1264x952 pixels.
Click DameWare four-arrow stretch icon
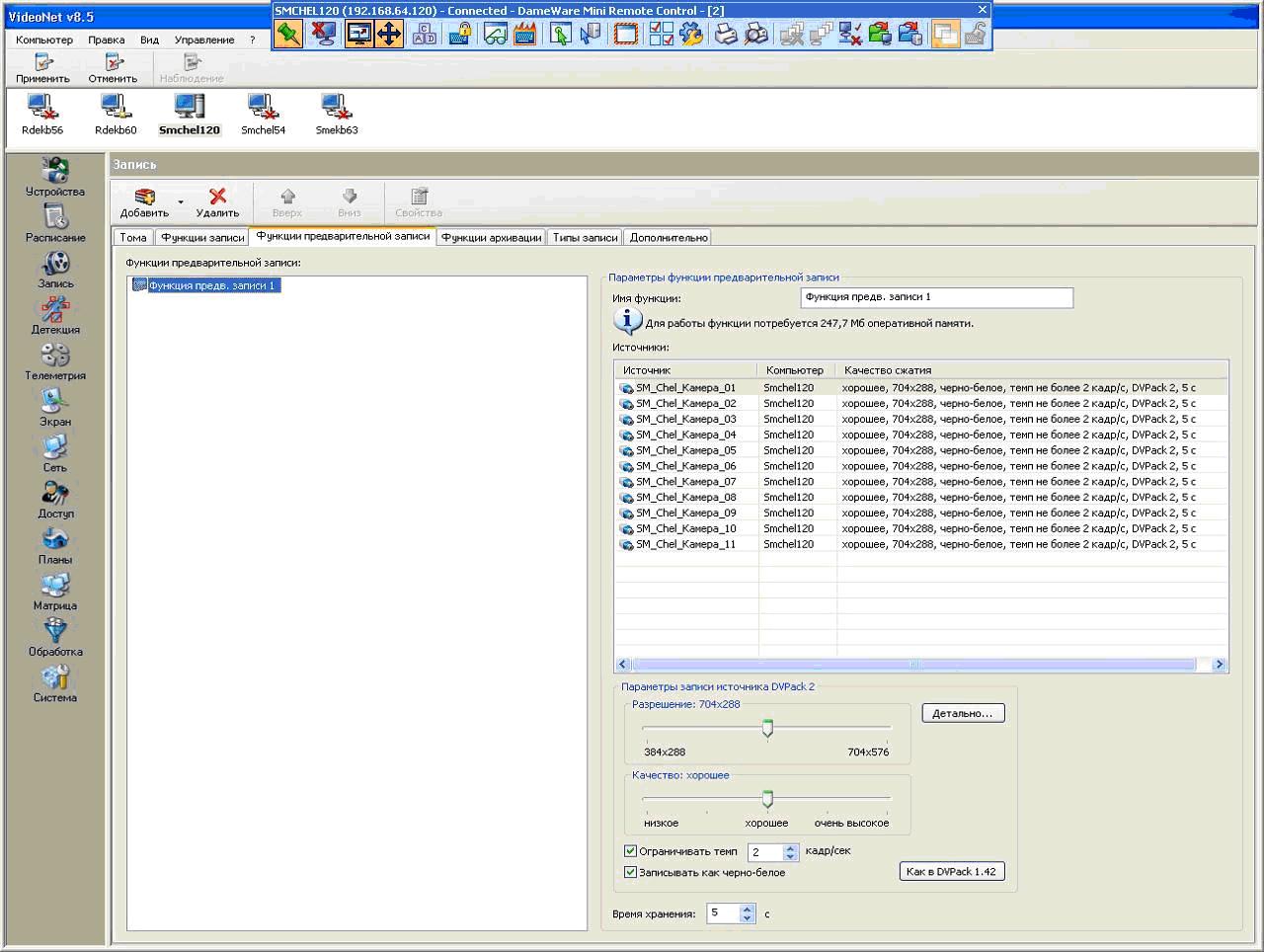pos(389,35)
